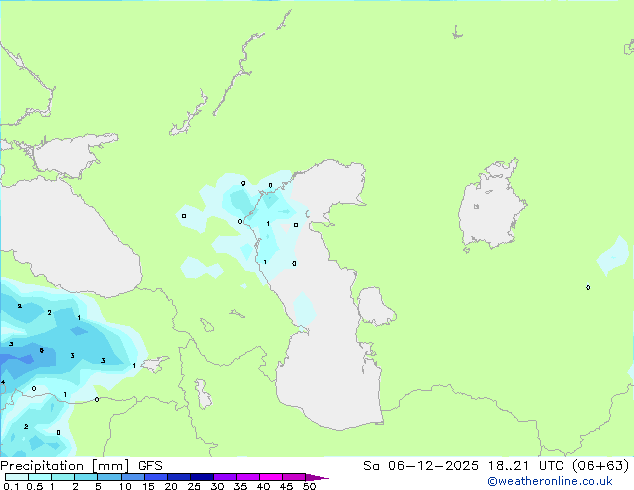
Task: Click the legend value label '45'
Action: pyautogui.click(x=286, y=486)
